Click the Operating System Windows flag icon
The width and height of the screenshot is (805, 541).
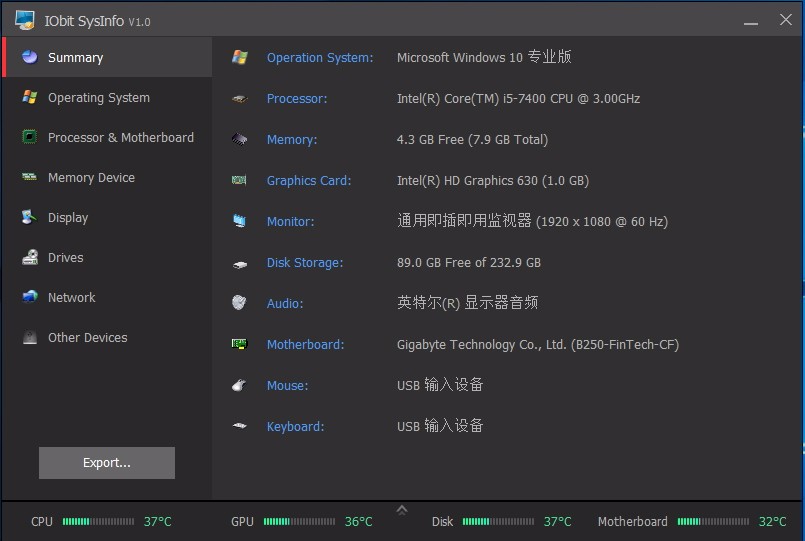30,97
